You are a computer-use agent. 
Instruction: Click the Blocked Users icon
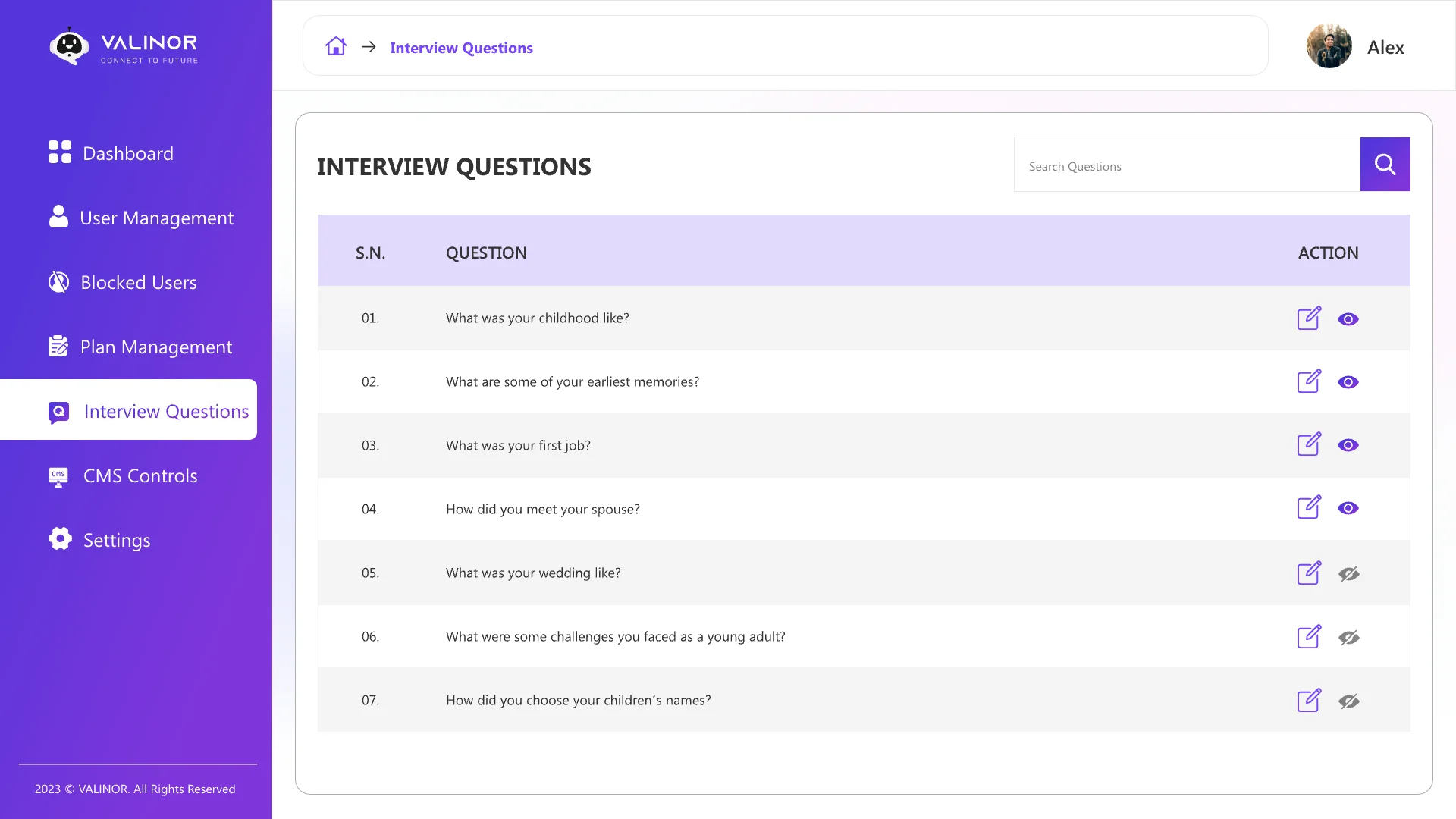pyautogui.click(x=58, y=282)
